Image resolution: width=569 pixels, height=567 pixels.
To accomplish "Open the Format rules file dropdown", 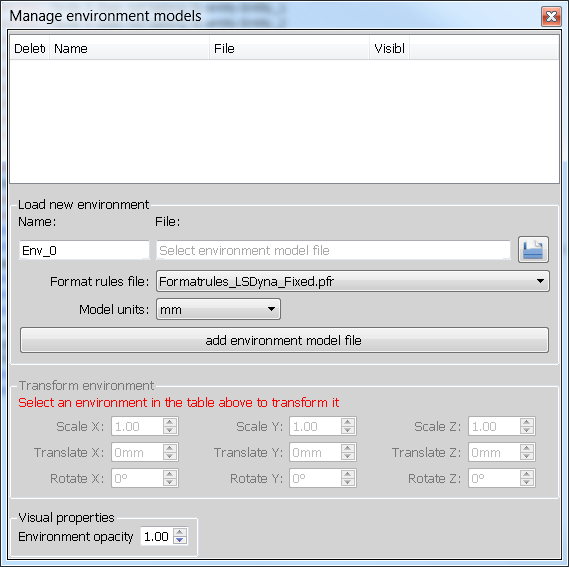I will (353, 281).
